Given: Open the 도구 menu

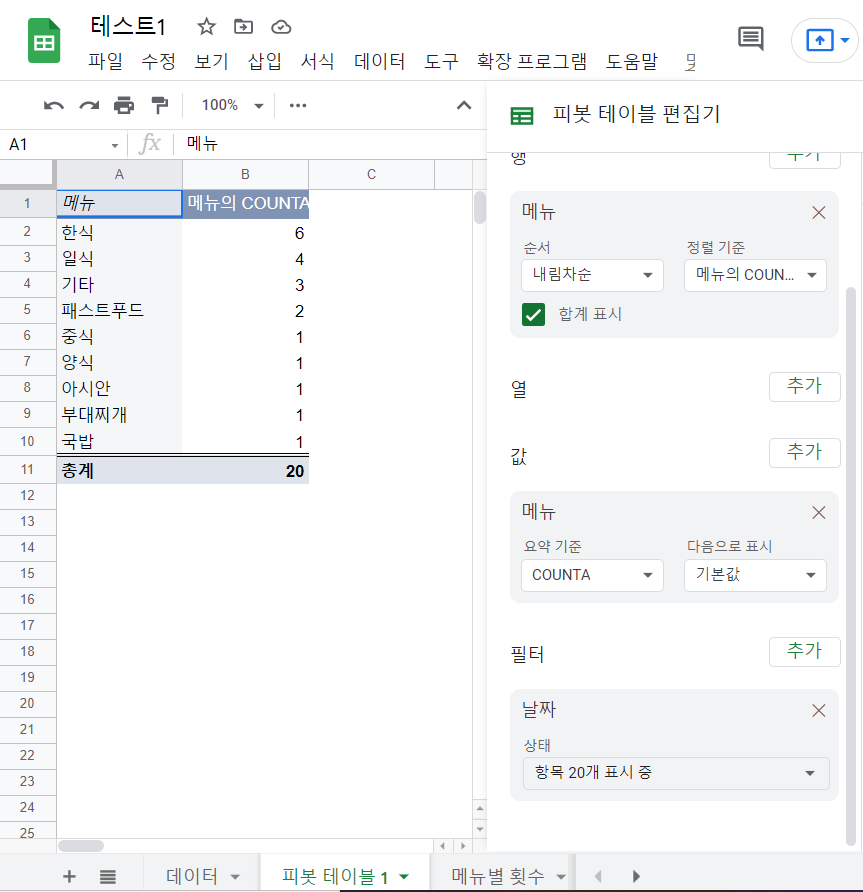Looking at the screenshot, I should [441, 61].
